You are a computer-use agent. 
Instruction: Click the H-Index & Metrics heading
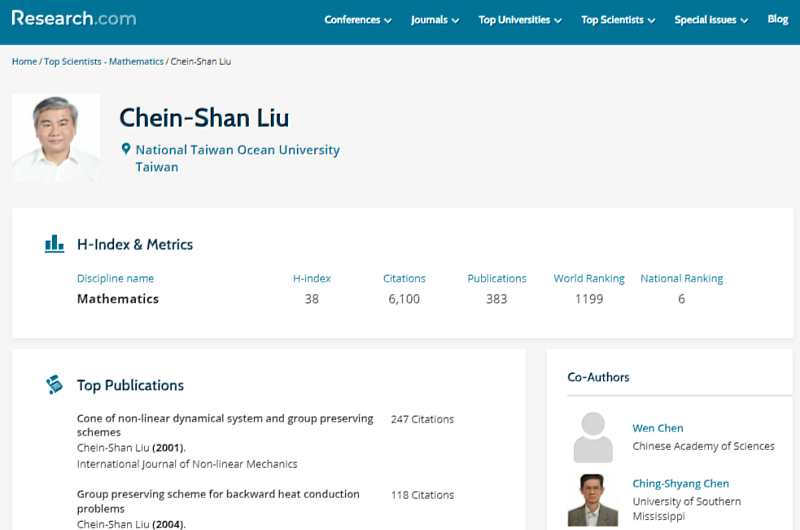click(x=135, y=244)
